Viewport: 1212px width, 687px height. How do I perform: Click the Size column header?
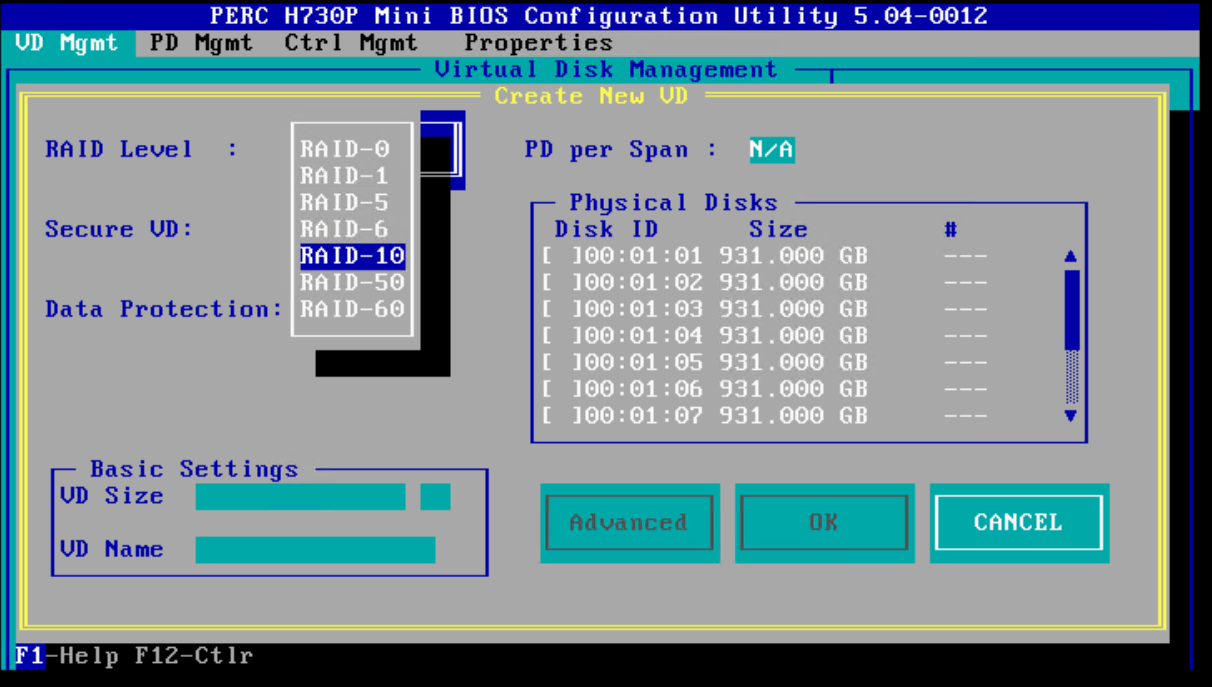pos(778,230)
